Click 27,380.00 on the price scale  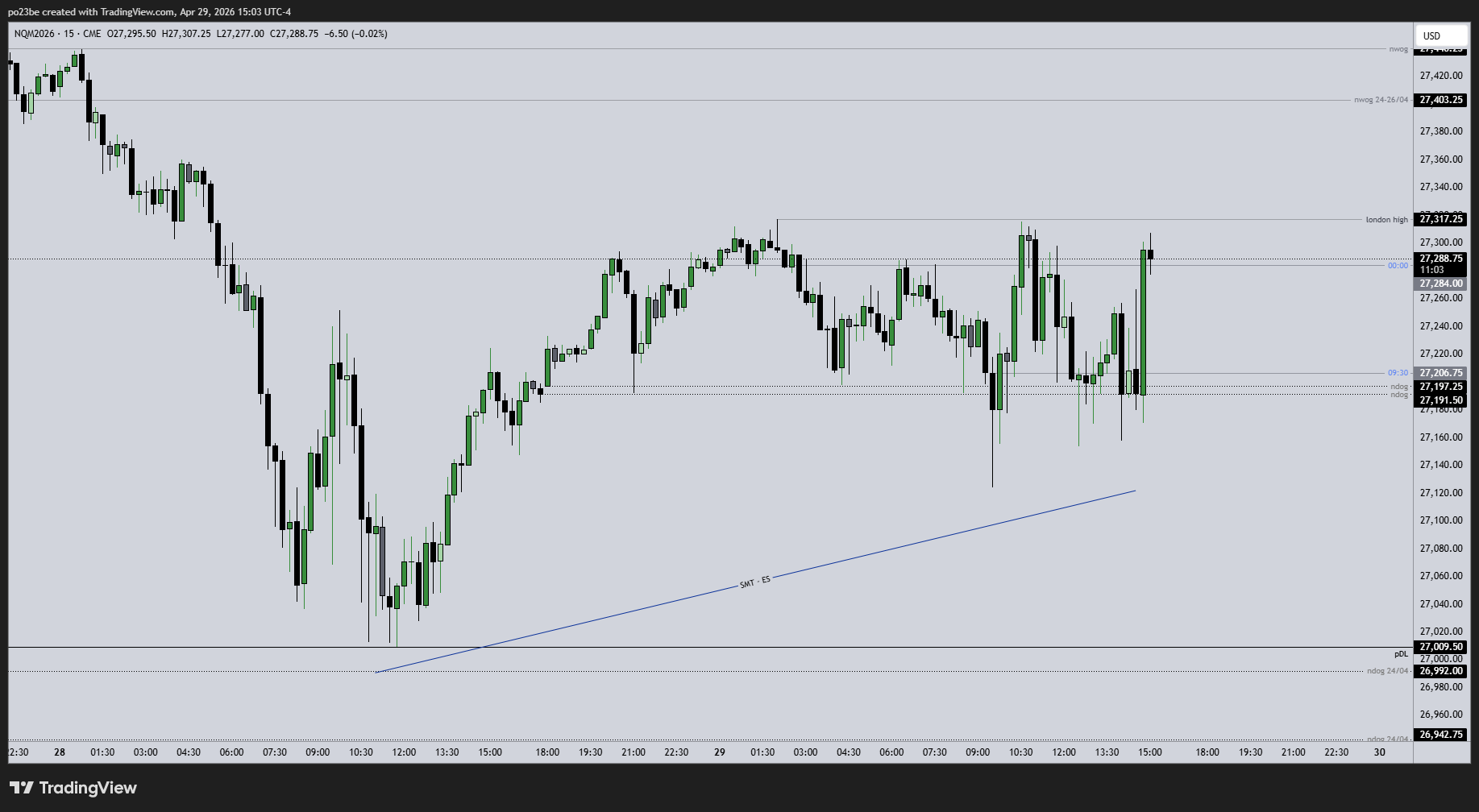1441,131
